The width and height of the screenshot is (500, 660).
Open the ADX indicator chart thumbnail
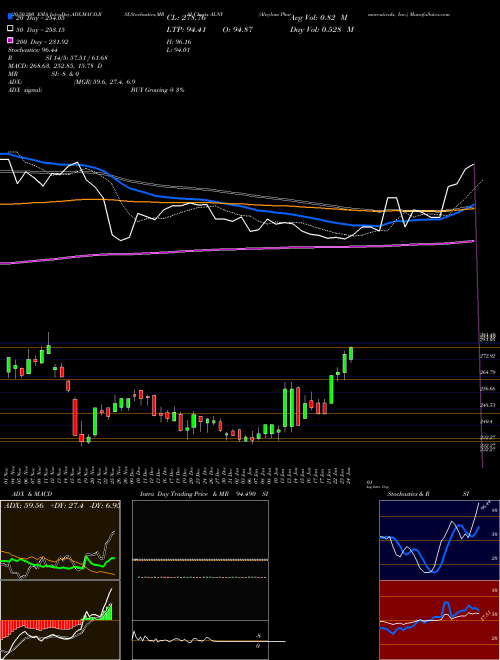[x=60, y=540]
